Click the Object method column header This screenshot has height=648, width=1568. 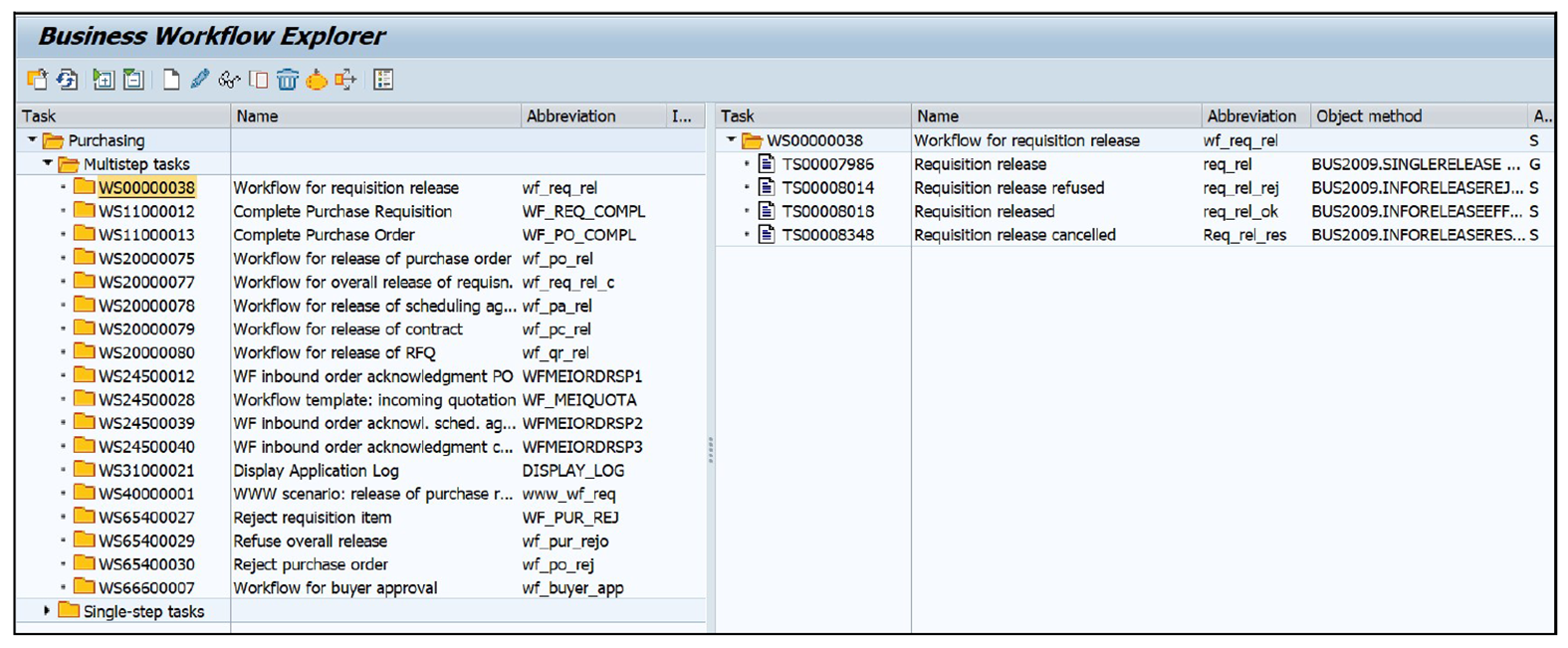[1369, 116]
